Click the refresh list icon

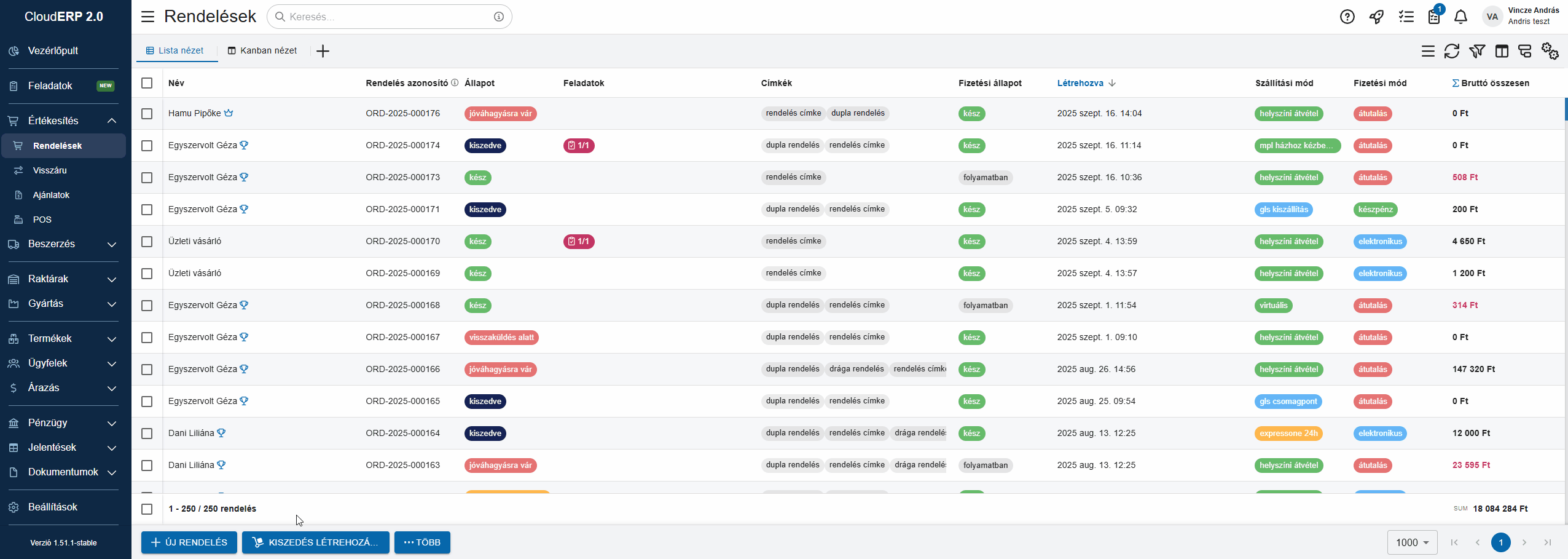[x=1451, y=52]
